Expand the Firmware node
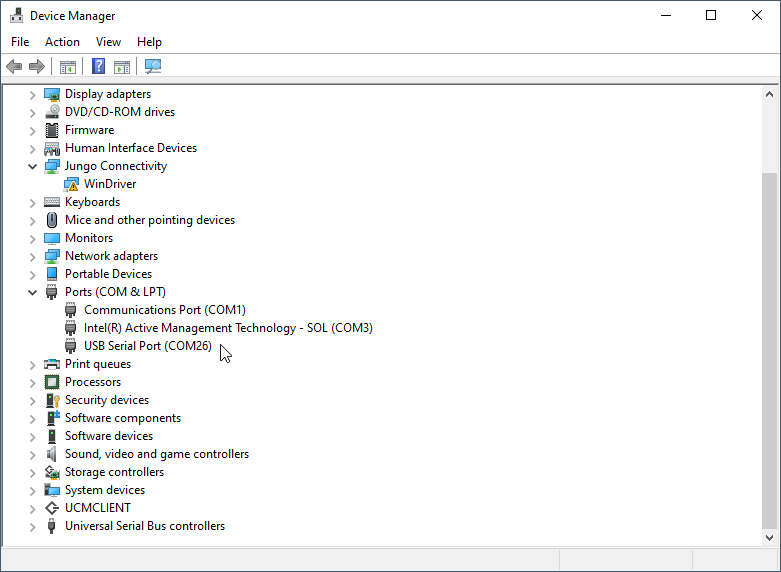 click(x=32, y=131)
